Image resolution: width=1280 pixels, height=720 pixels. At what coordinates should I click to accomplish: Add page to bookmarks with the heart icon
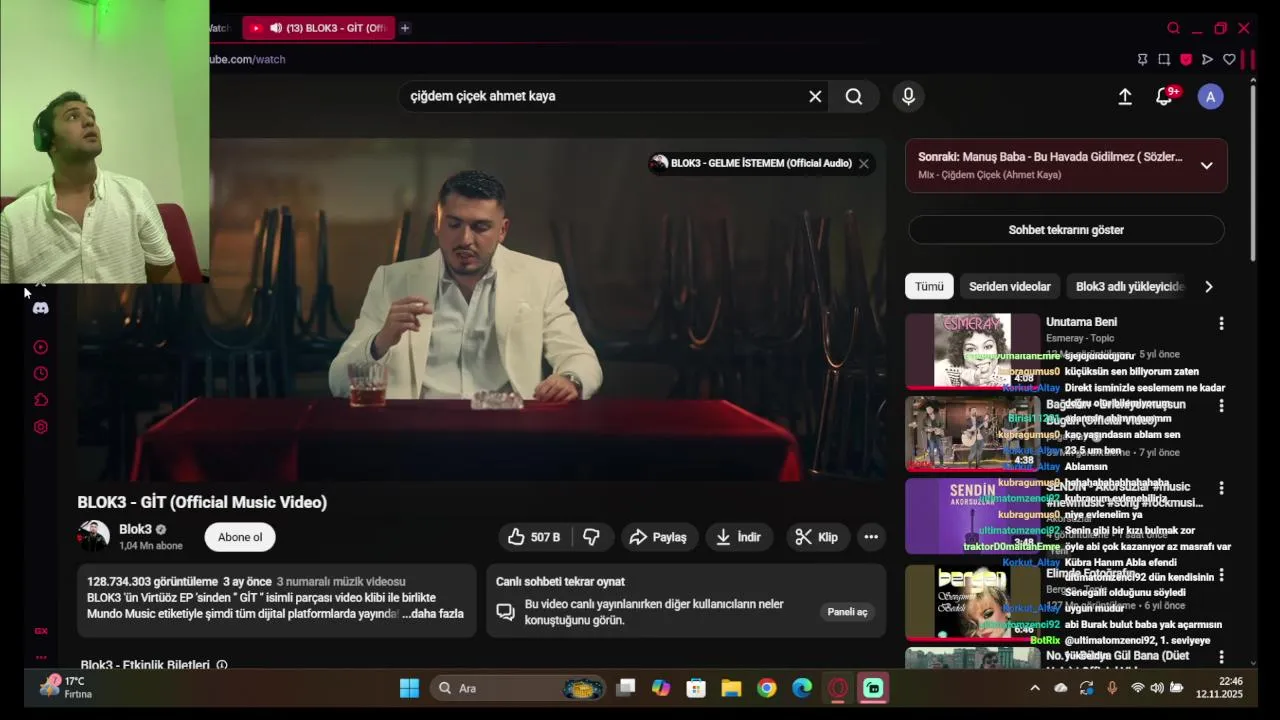tap(1229, 59)
